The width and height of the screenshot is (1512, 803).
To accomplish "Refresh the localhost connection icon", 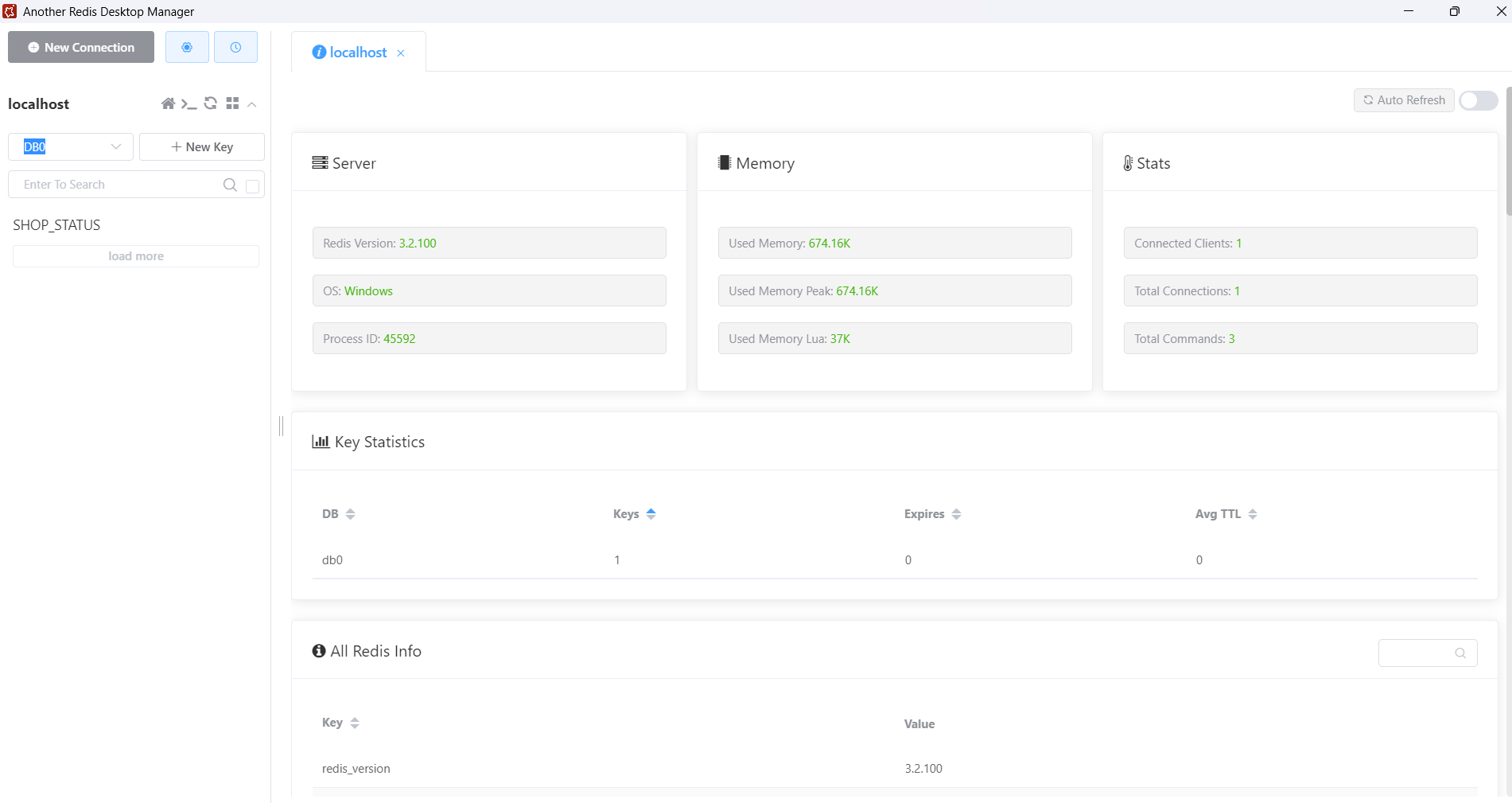I will click(211, 103).
